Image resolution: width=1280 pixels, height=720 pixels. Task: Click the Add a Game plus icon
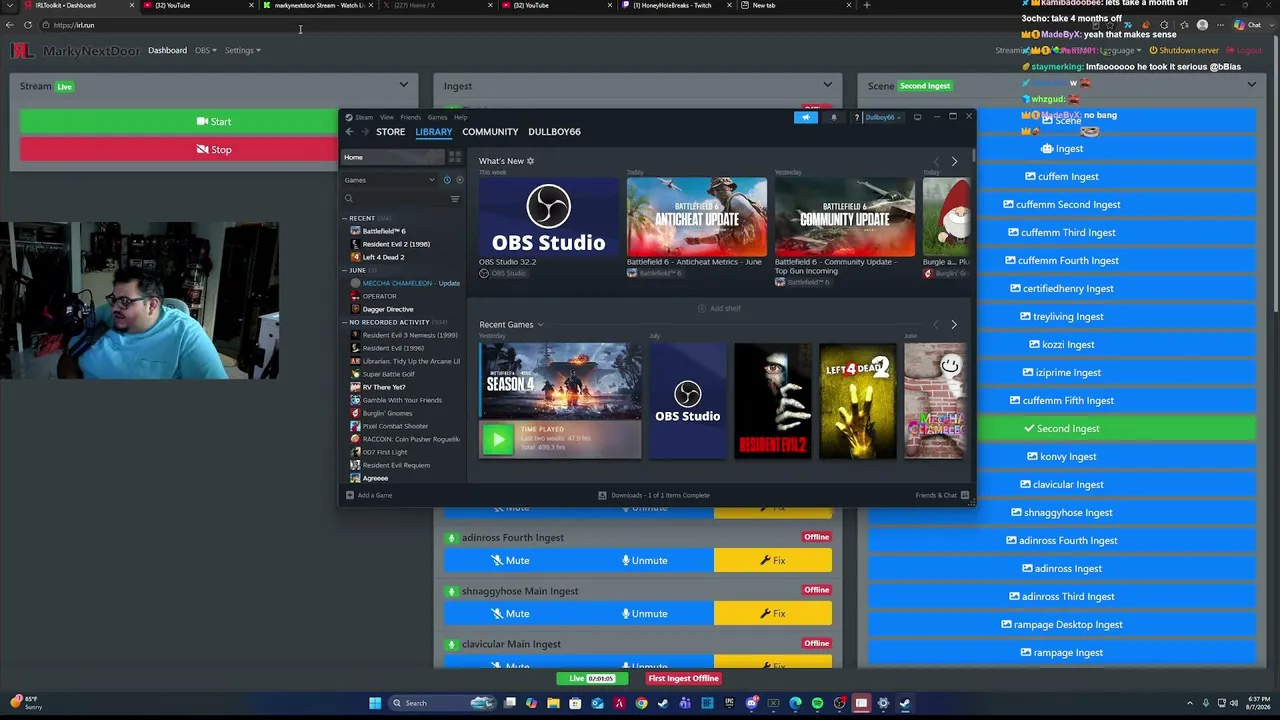pos(350,495)
